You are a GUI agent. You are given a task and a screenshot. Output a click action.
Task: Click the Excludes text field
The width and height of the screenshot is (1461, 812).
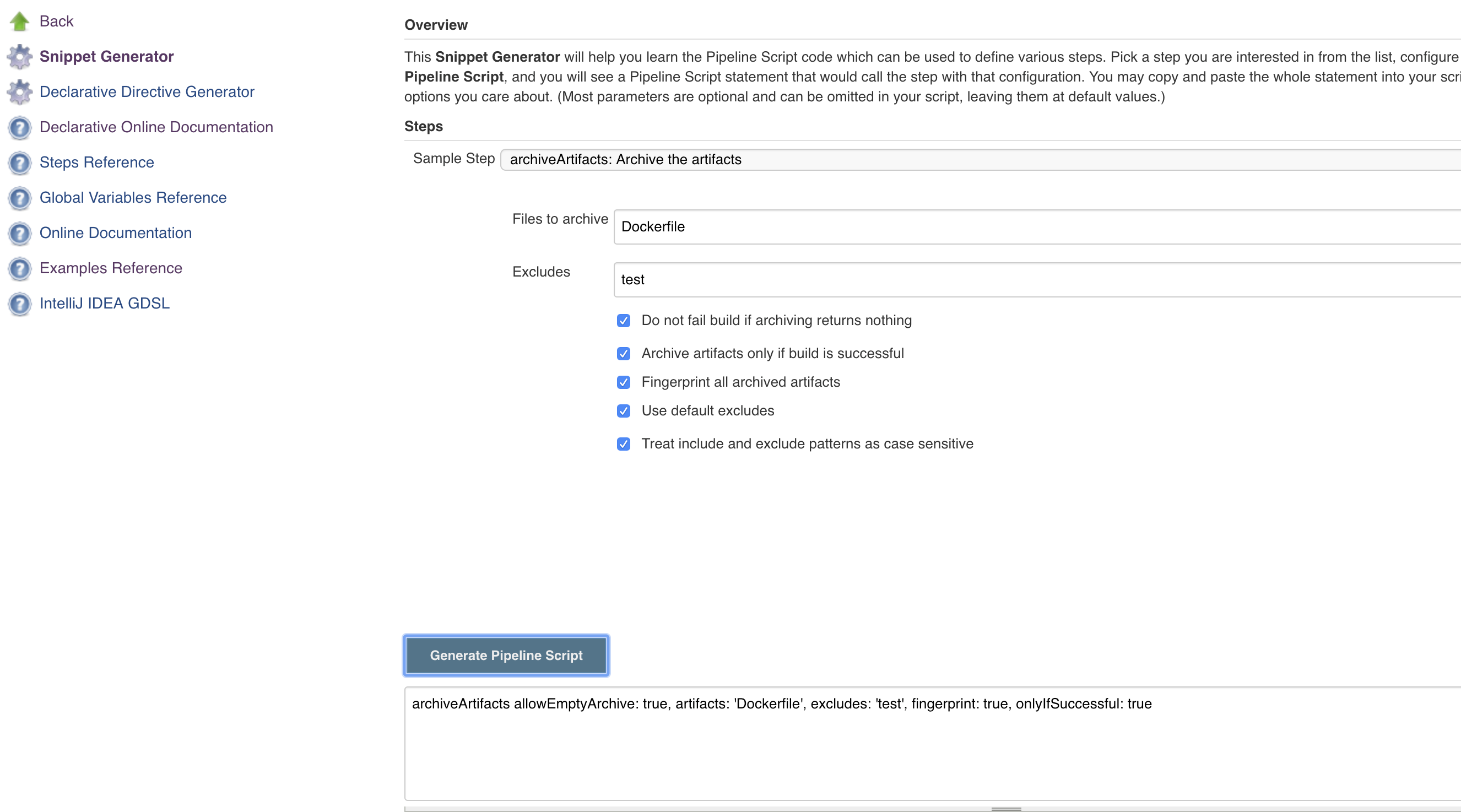(x=1038, y=279)
